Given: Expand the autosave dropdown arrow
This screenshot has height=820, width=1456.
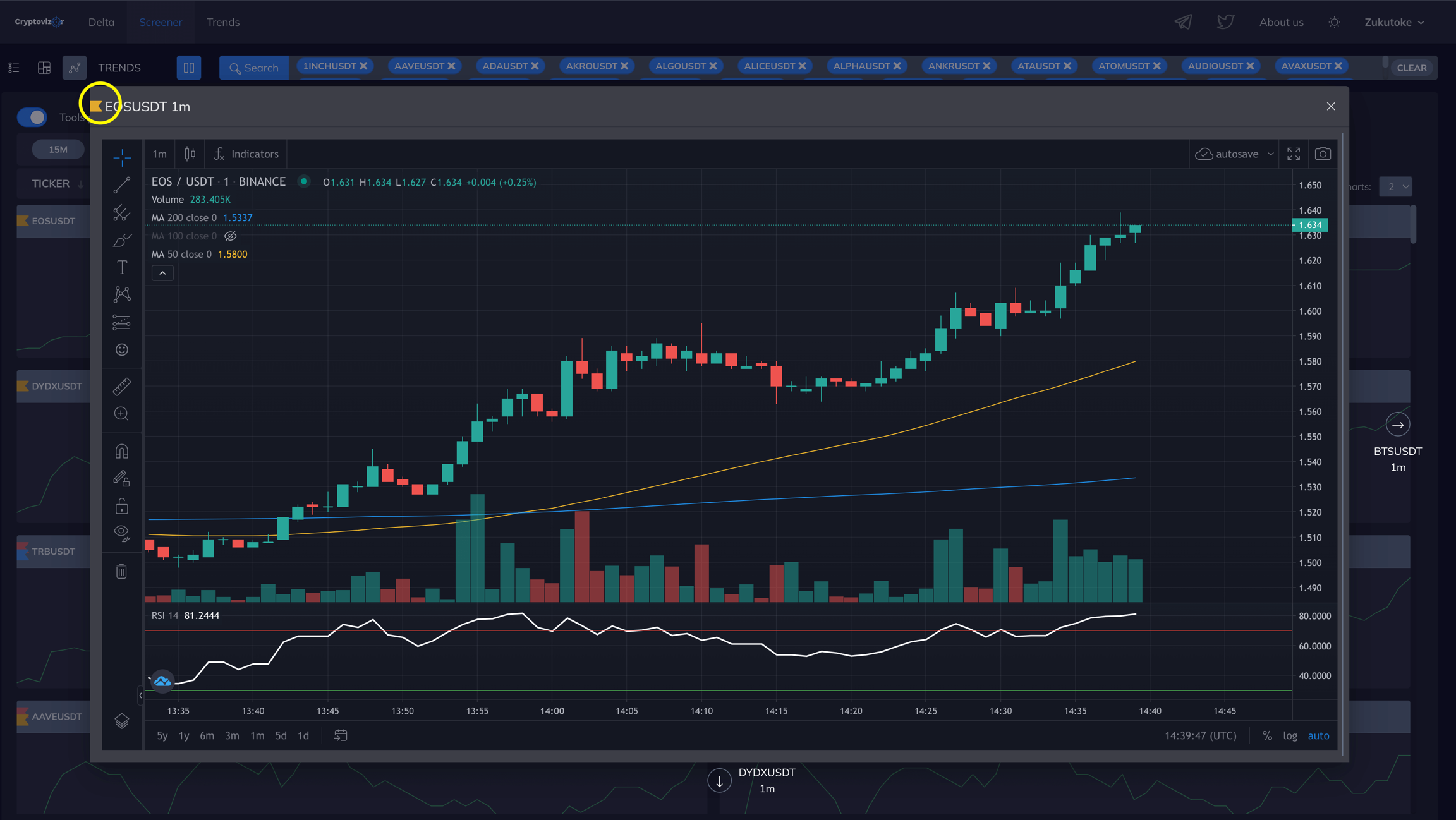Looking at the screenshot, I should click(1270, 154).
